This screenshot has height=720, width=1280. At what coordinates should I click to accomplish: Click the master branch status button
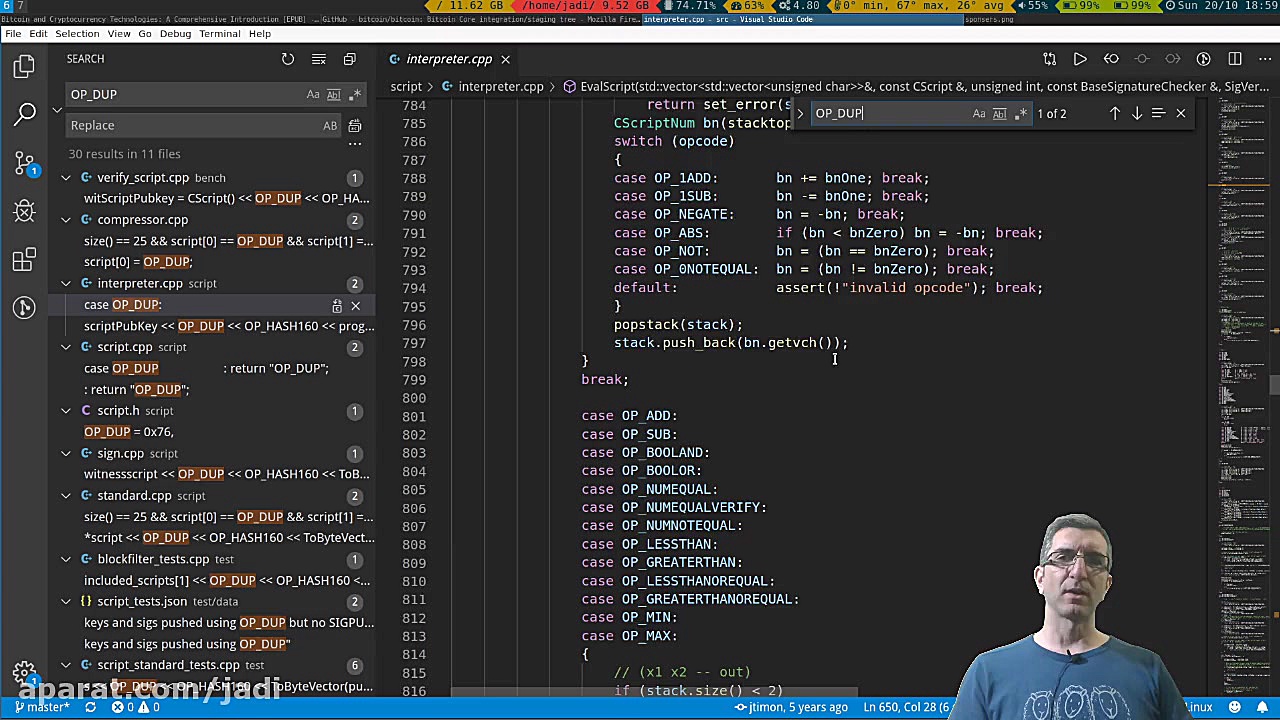point(42,707)
